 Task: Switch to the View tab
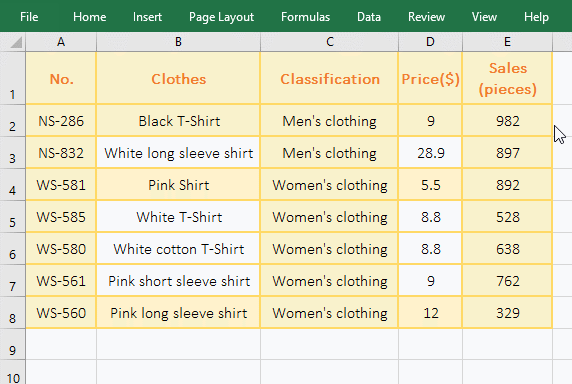coord(484,17)
